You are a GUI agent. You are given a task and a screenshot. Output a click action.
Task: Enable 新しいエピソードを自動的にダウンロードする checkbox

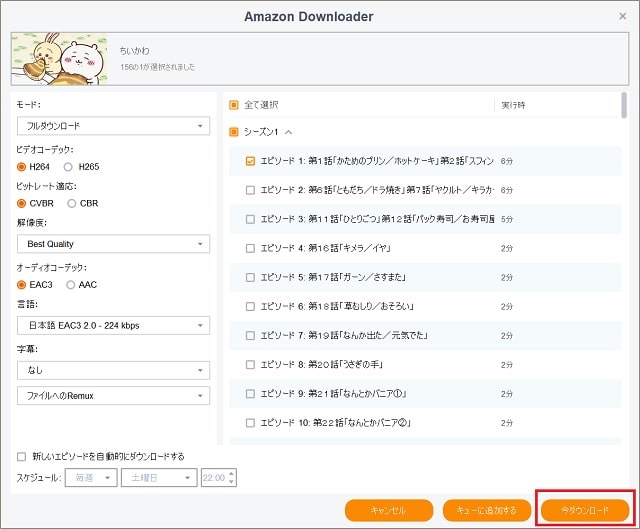coord(21,456)
